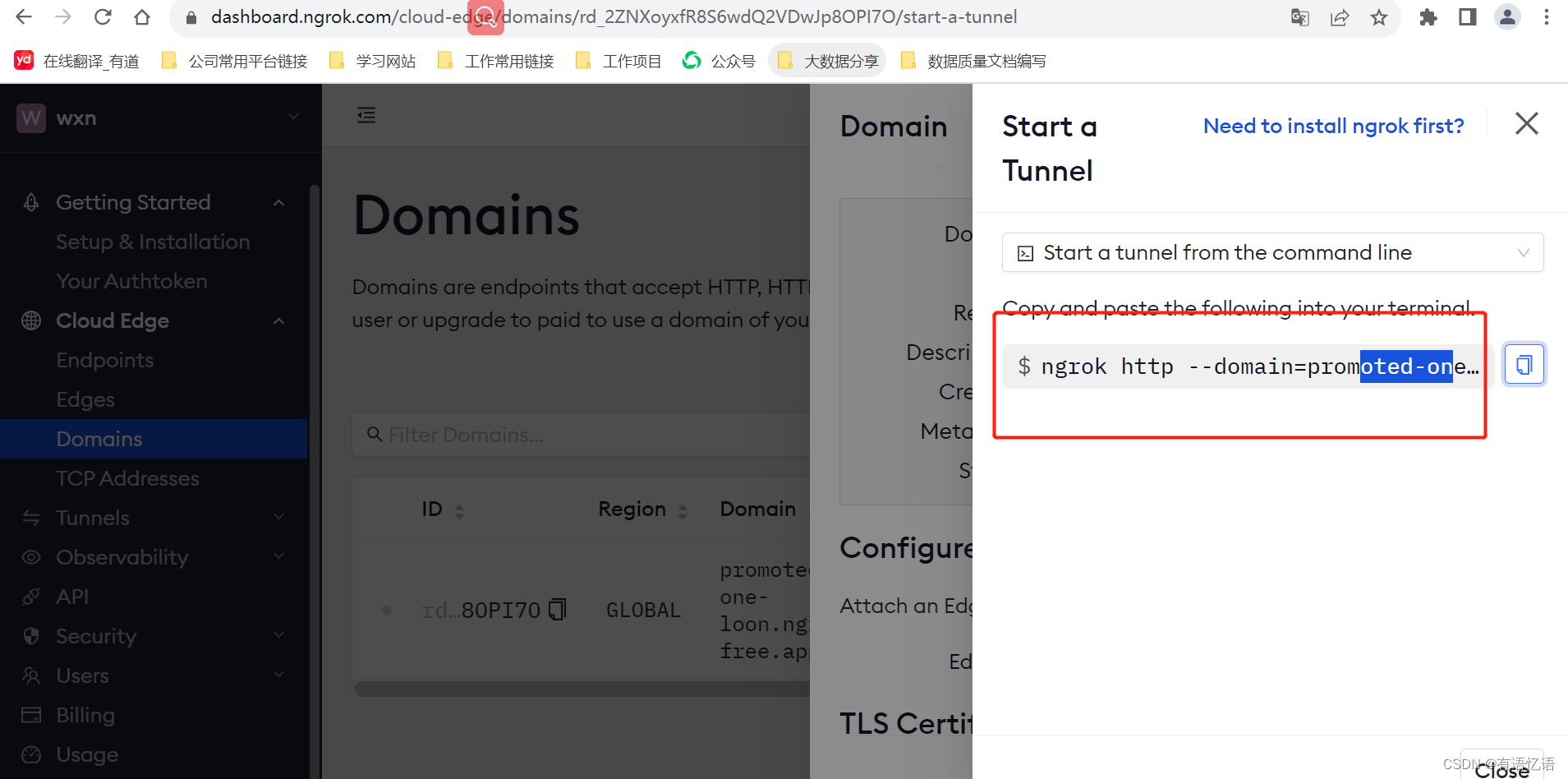Click the red search extension icon

pyautogui.click(x=485, y=17)
